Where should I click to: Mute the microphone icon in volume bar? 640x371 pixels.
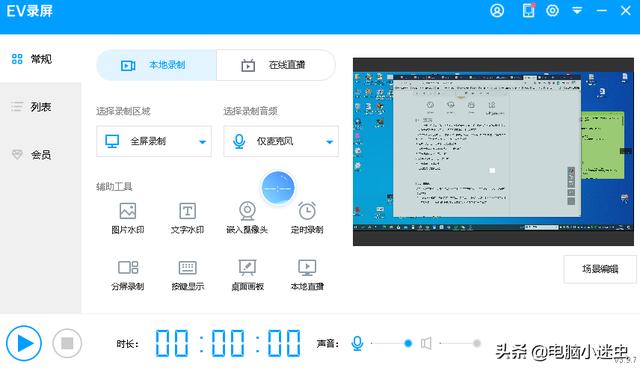357,343
